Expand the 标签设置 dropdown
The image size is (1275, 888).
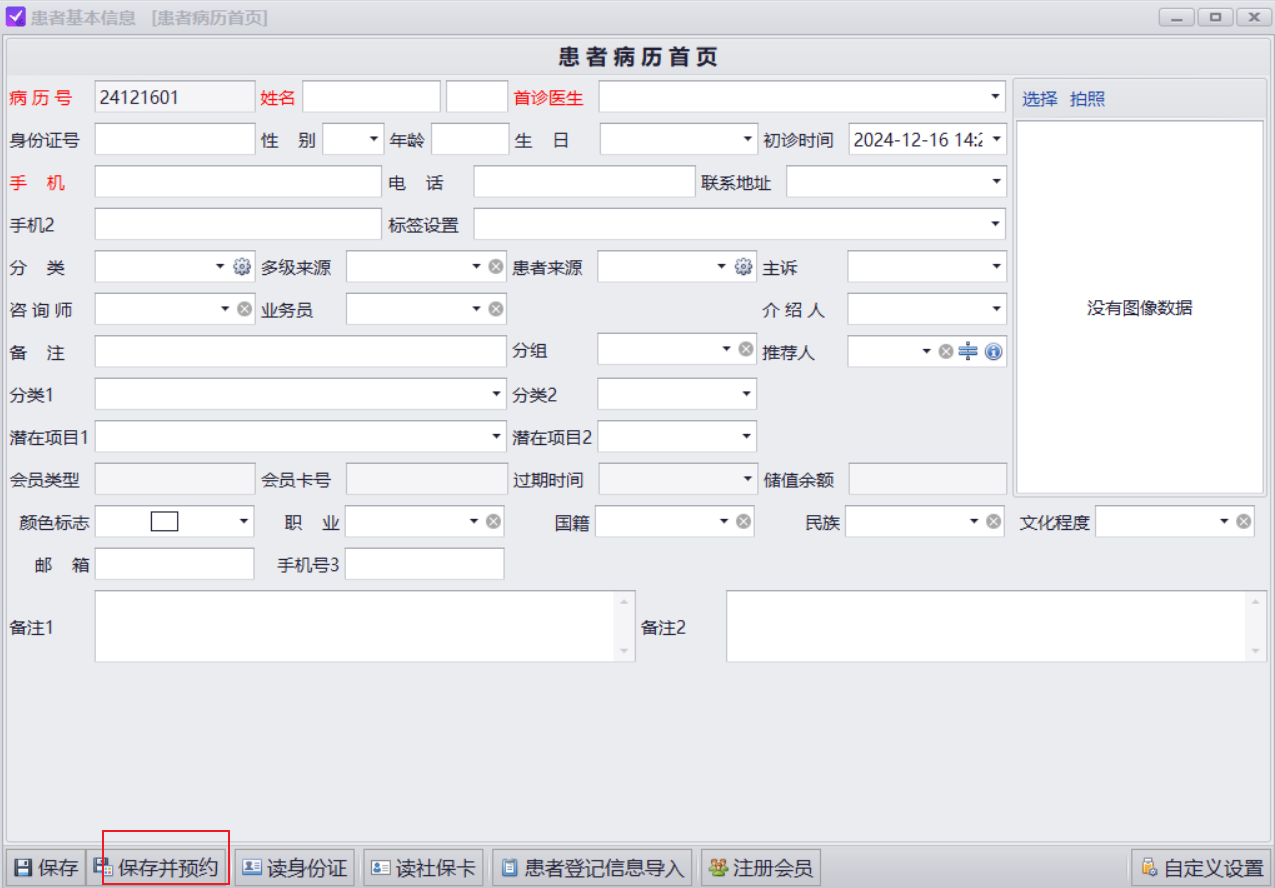click(996, 224)
